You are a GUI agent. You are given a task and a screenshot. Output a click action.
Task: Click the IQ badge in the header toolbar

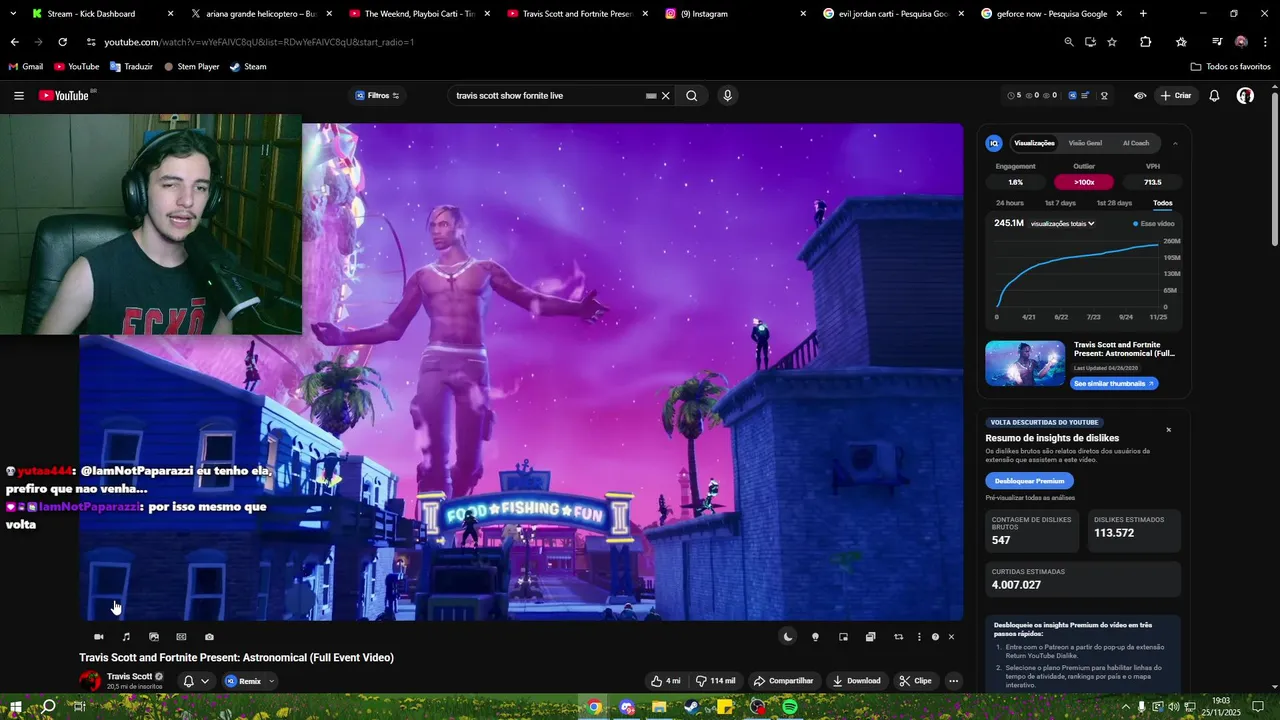coord(1072,96)
